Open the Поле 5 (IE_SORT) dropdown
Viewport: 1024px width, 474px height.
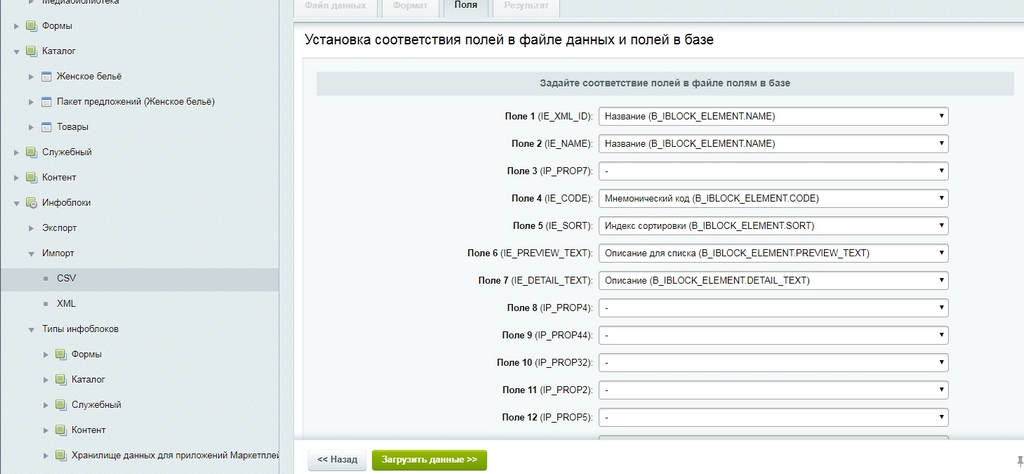tap(773, 226)
